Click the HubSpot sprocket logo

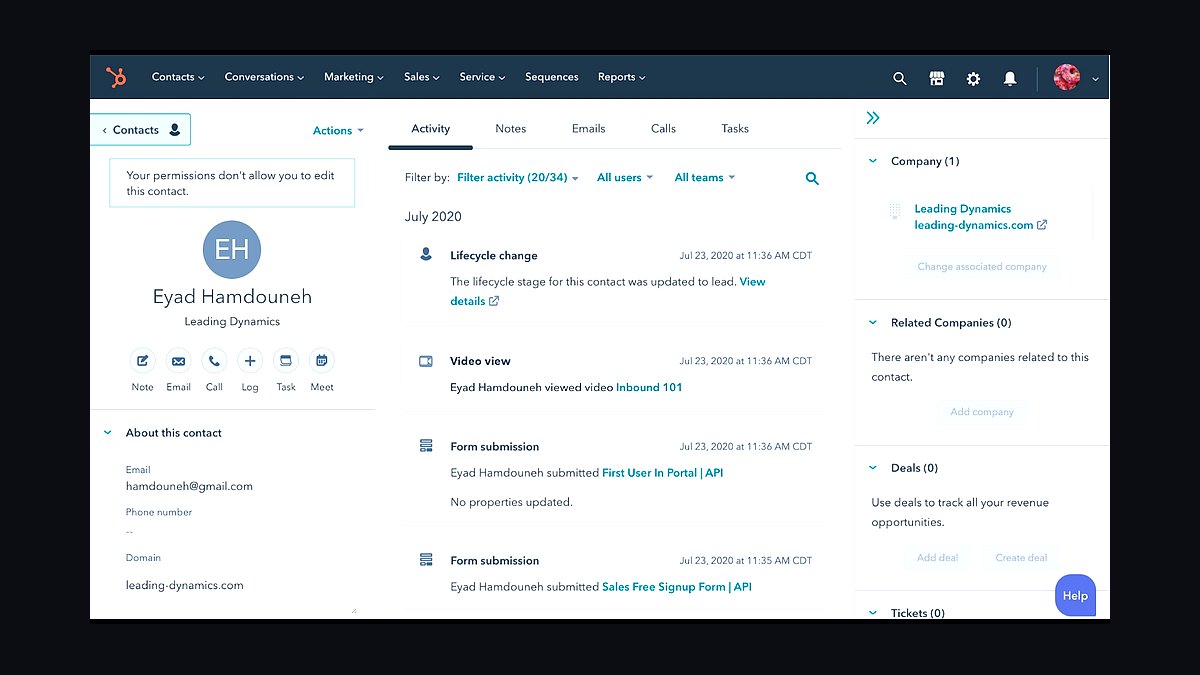(116, 77)
